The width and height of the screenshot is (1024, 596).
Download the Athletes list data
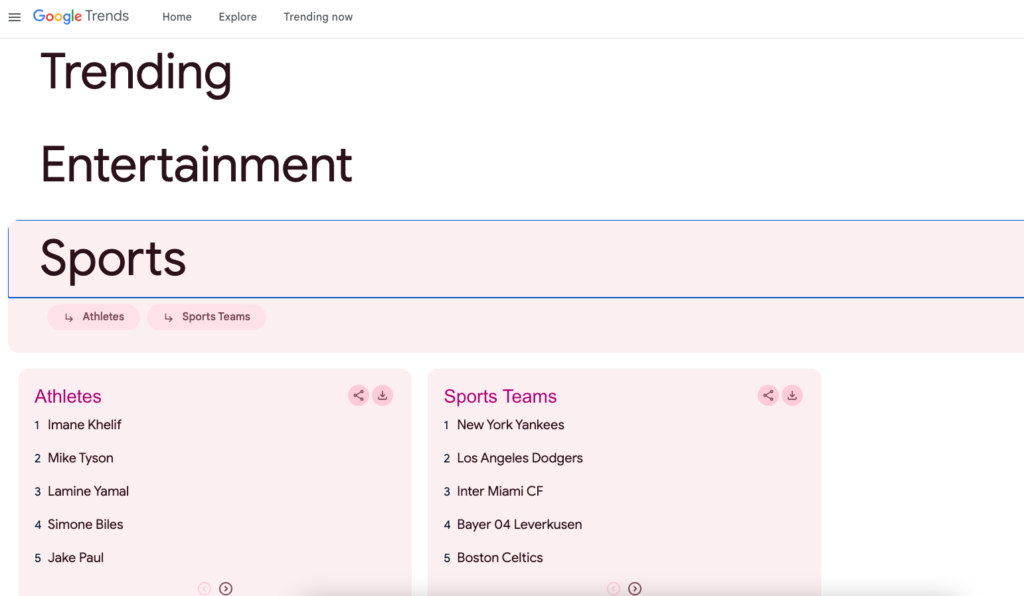click(382, 395)
